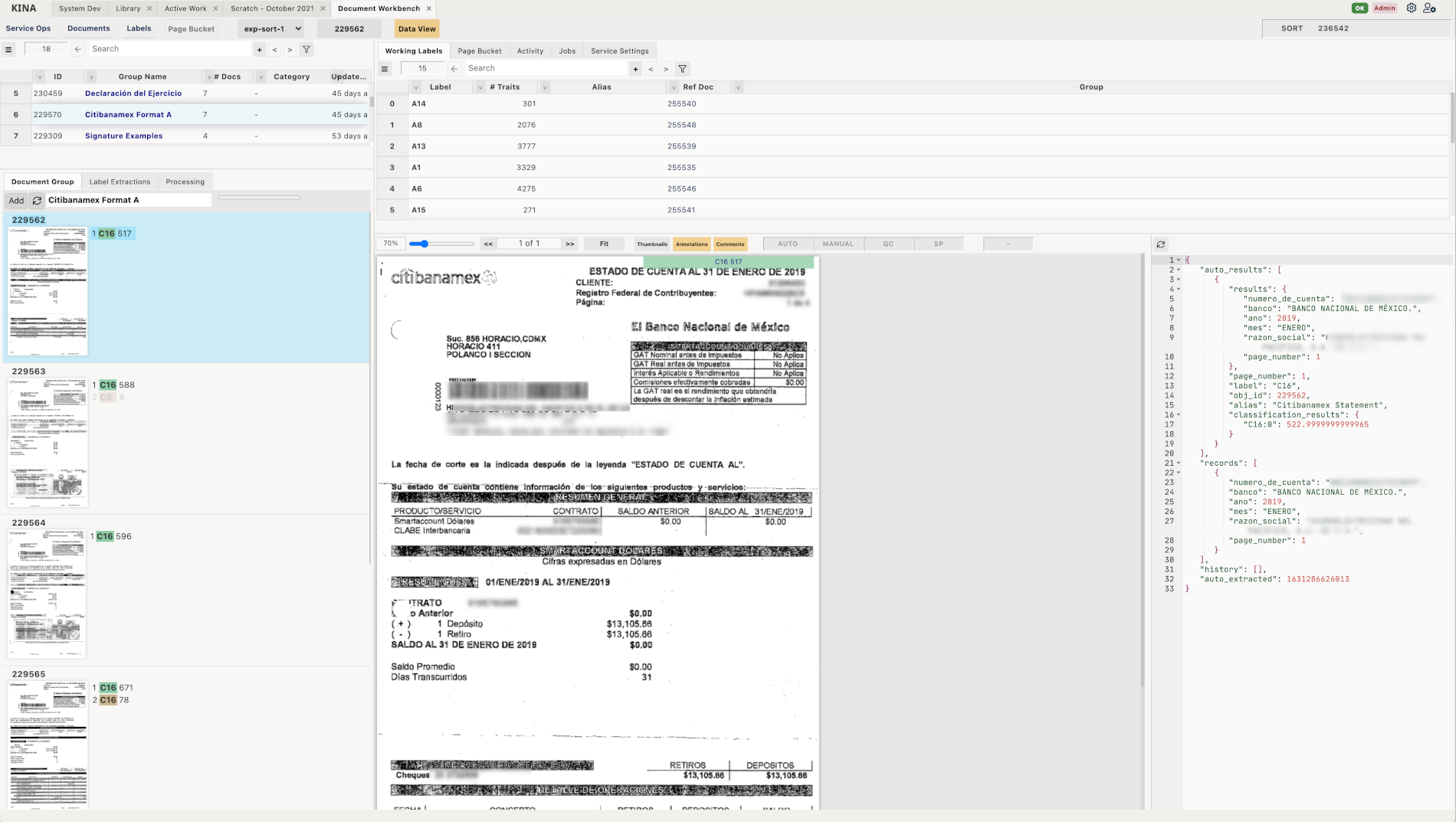Select the QC mode button
The height and width of the screenshot is (822, 1456).
[x=888, y=244]
